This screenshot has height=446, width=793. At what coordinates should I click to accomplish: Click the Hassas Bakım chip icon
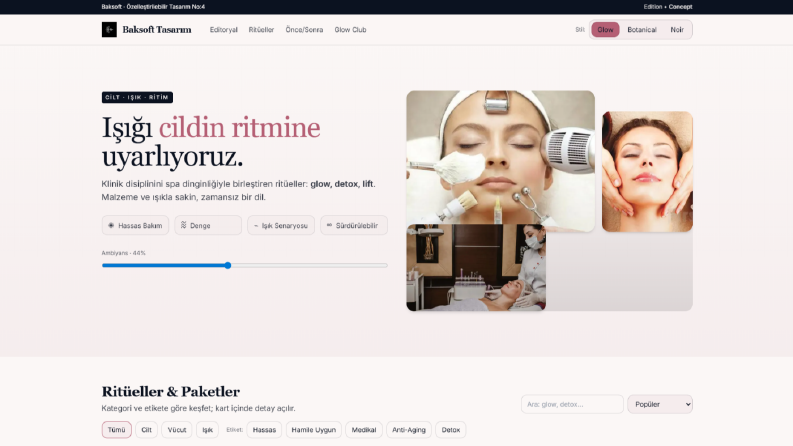[111, 226]
